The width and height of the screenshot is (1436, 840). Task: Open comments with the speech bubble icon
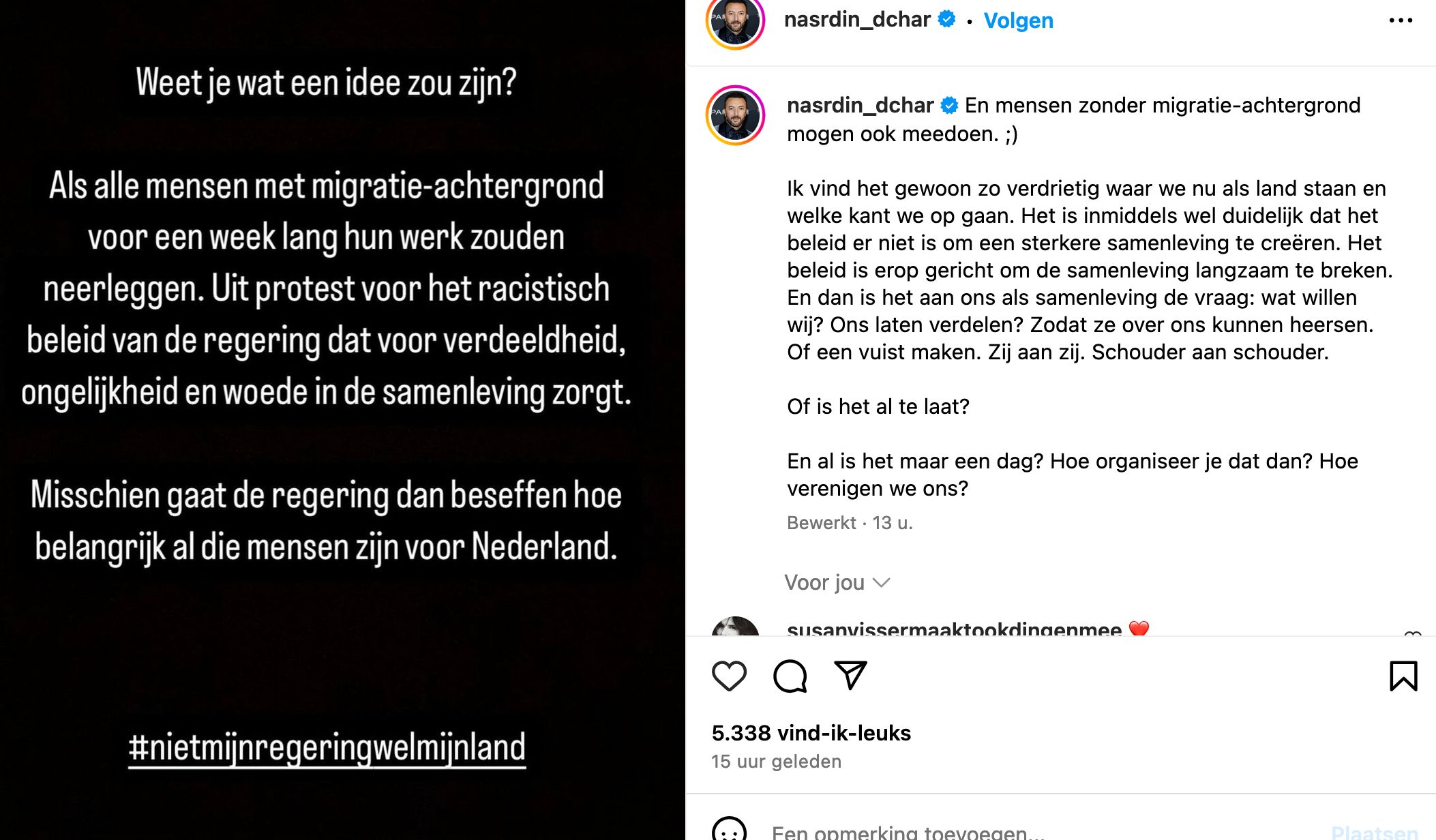790,676
